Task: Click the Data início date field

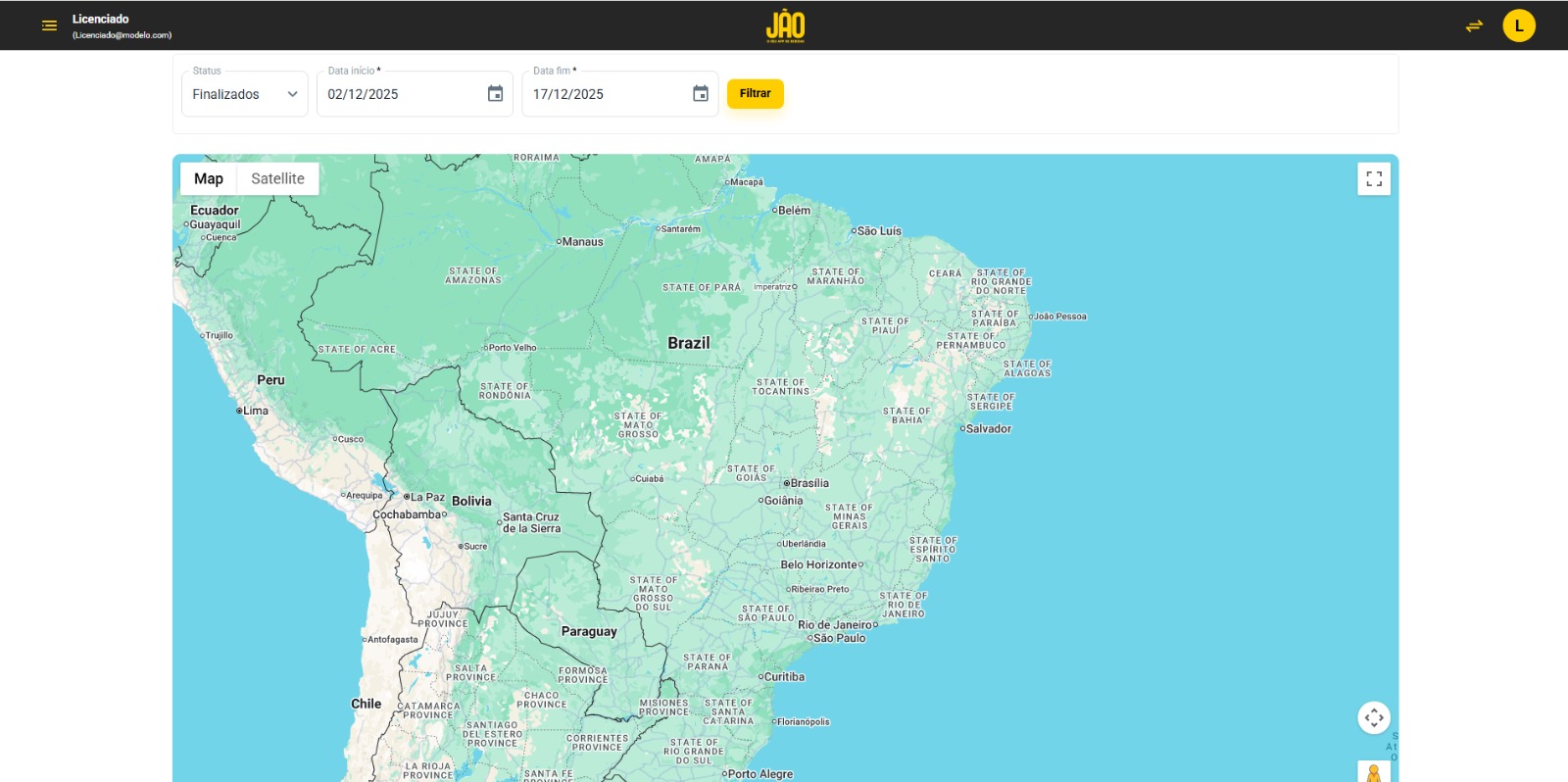Action: pyautogui.click(x=415, y=94)
